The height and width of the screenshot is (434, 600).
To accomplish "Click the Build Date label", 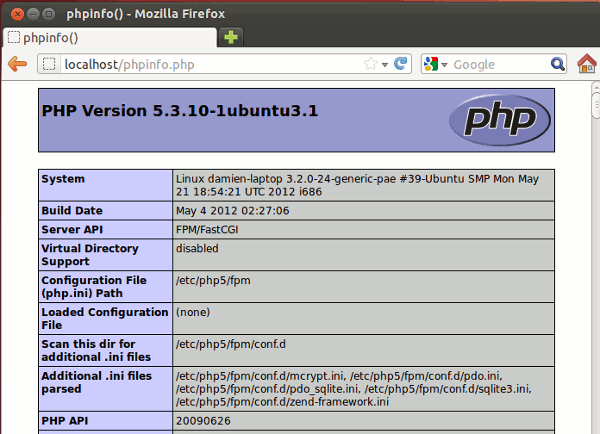I will click(72, 210).
